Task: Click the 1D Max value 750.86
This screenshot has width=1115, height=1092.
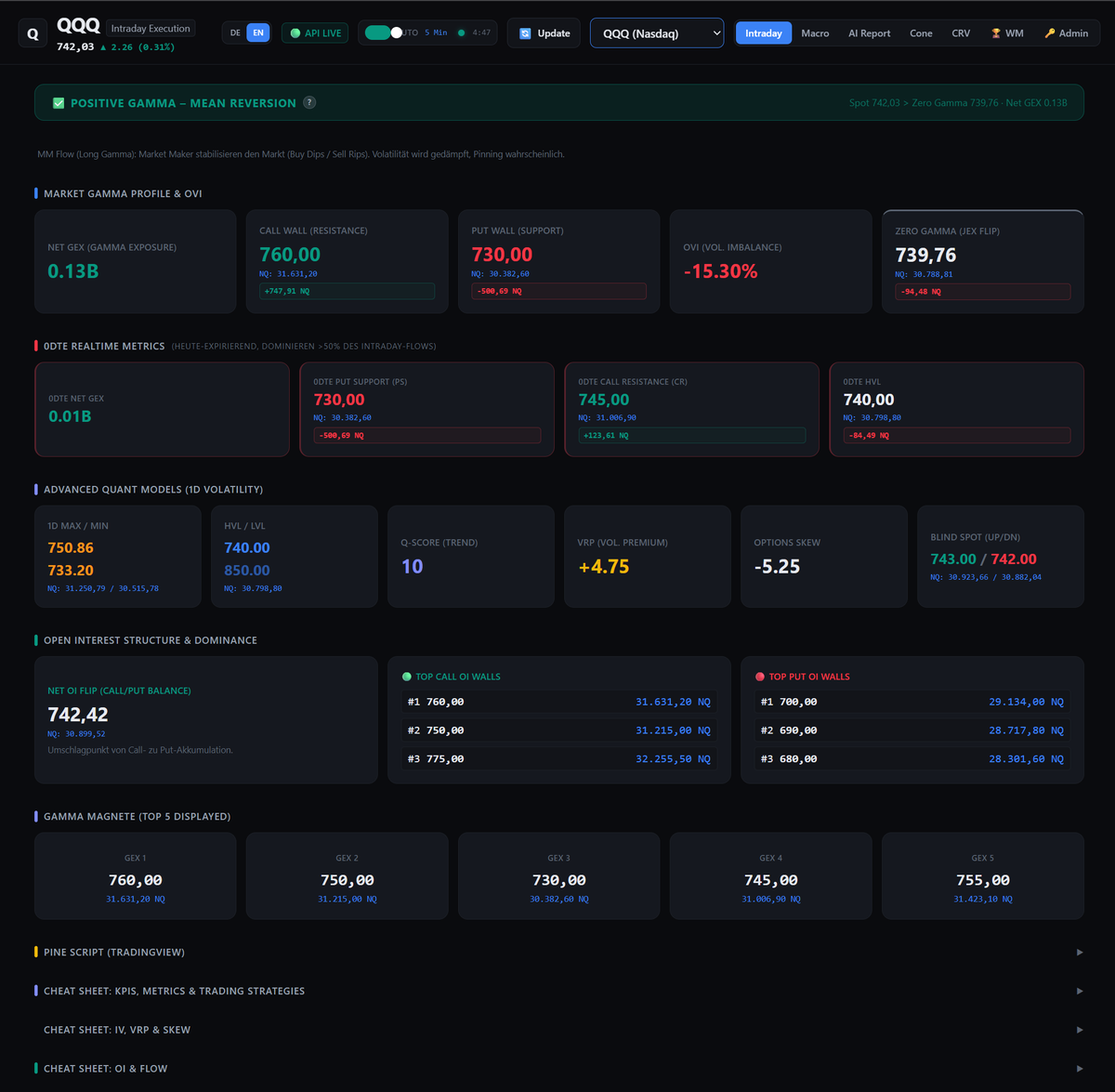Action: (71, 548)
